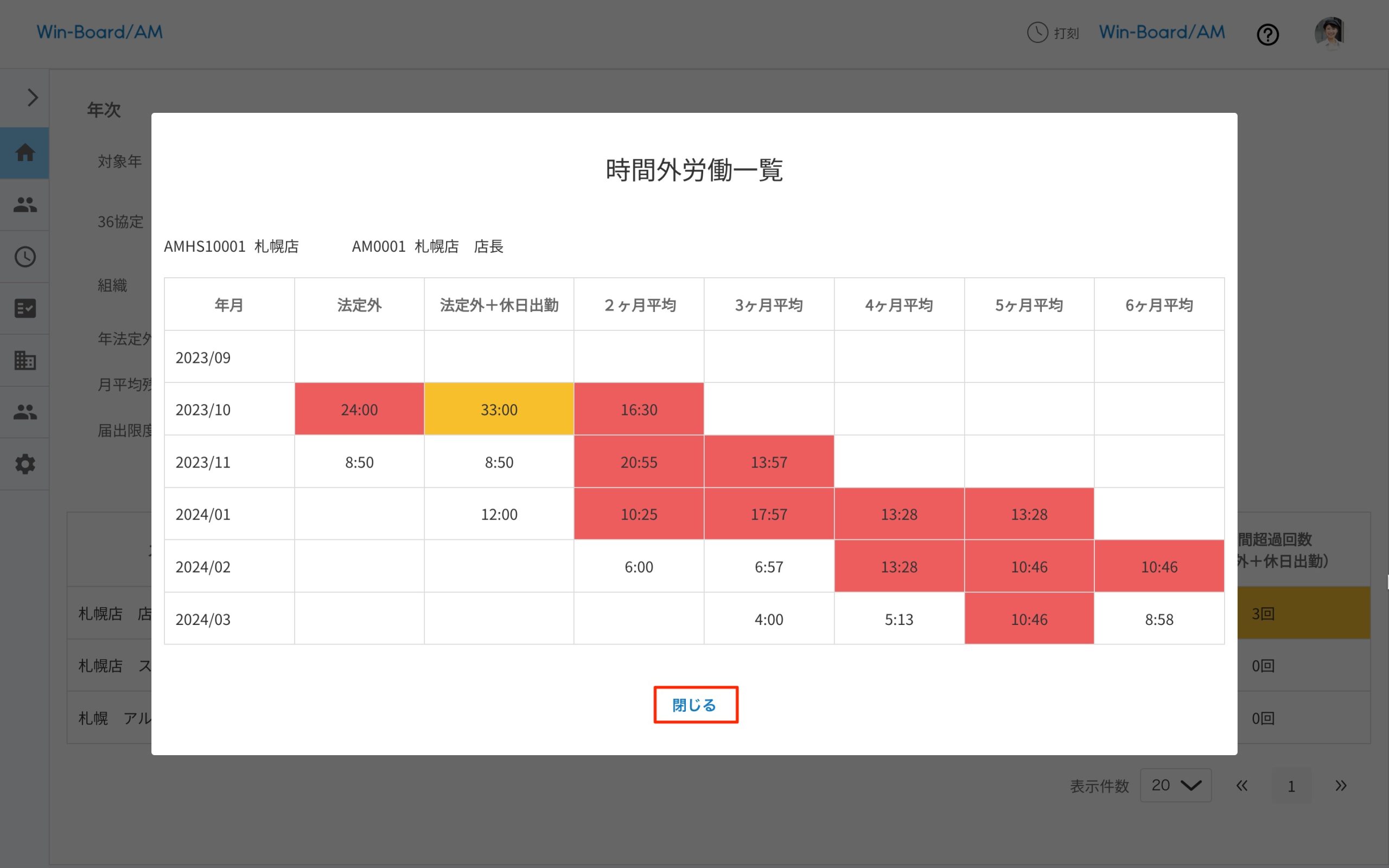The image size is (1389, 868).
Task: Open the organization building icon
Action: 24,360
